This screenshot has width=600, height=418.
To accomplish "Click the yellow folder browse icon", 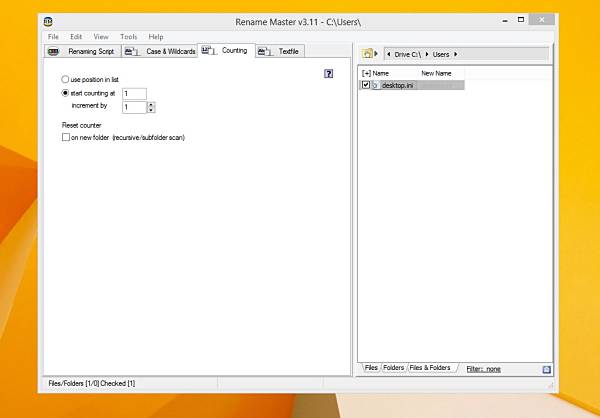I will [367, 54].
